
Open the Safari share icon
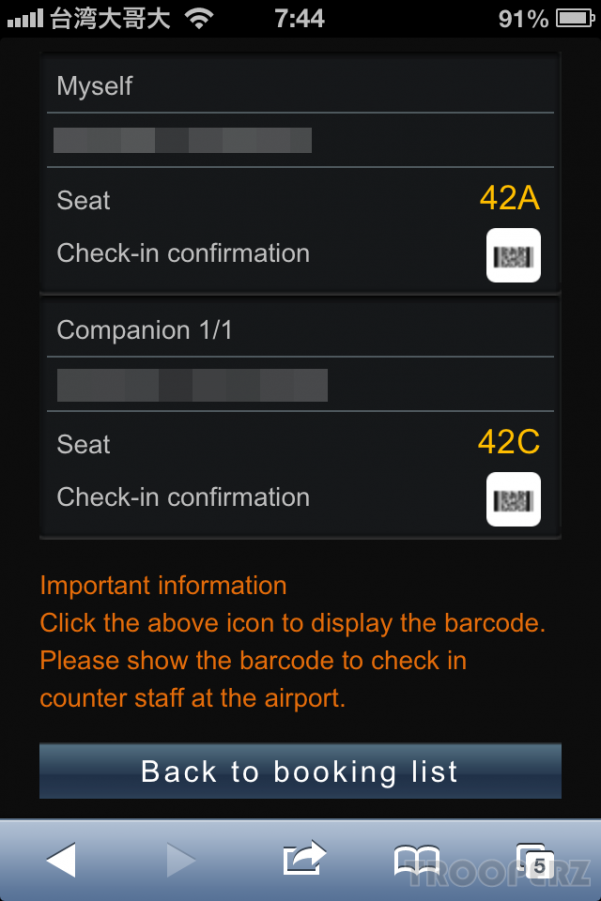[305, 858]
